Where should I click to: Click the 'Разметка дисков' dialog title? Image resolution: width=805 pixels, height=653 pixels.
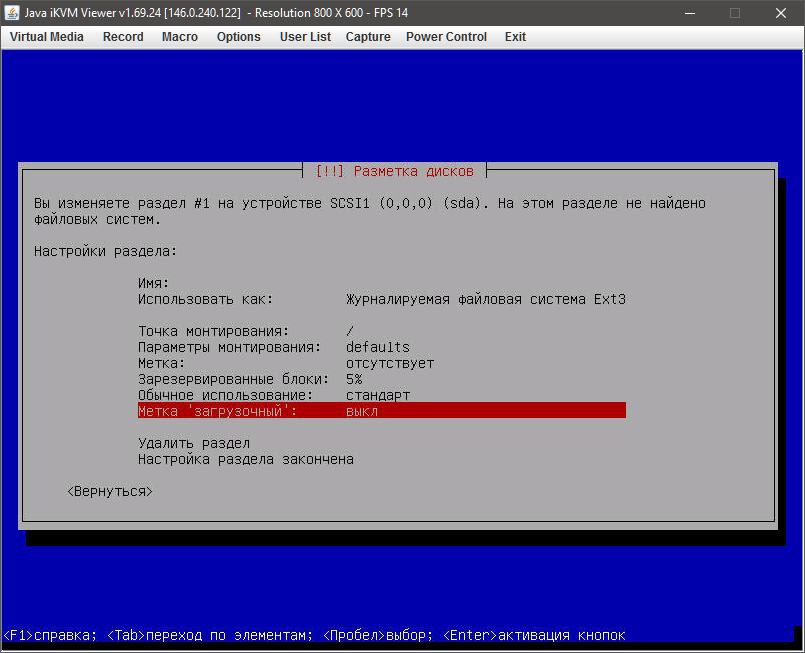tap(394, 171)
